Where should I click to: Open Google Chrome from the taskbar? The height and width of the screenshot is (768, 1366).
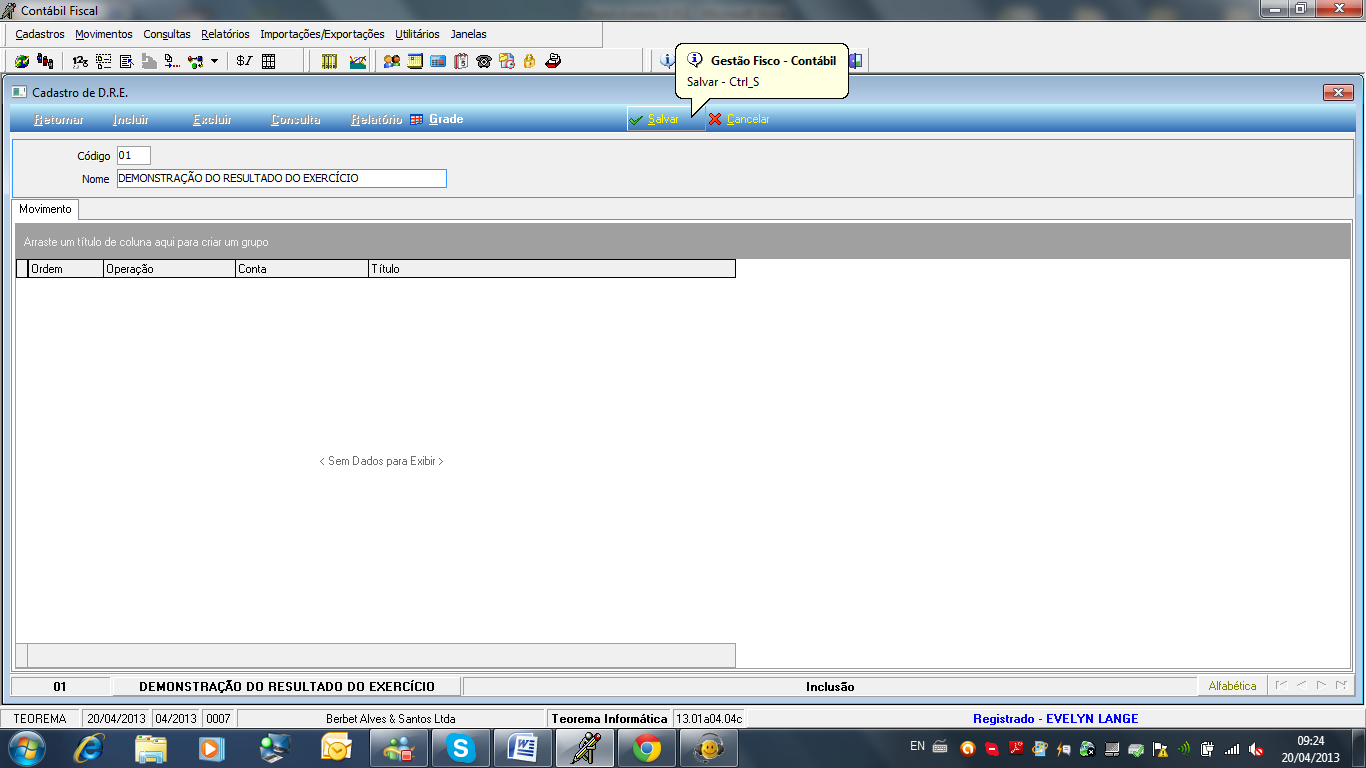click(x=647, y=748)
